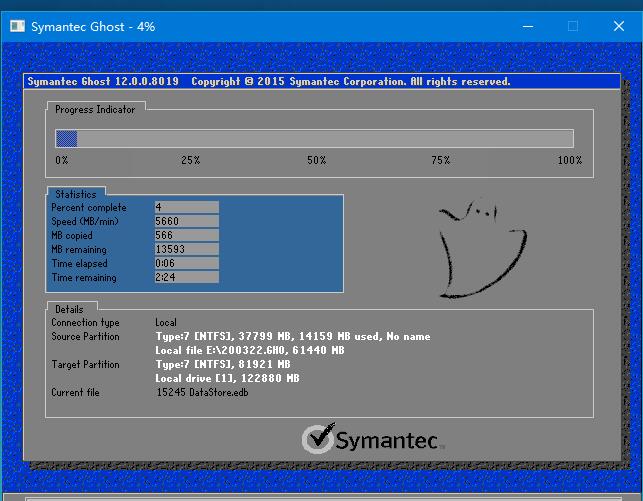643x501 pixels.
Task: Select the Time elapsed value 0:06
Action: 187,263
